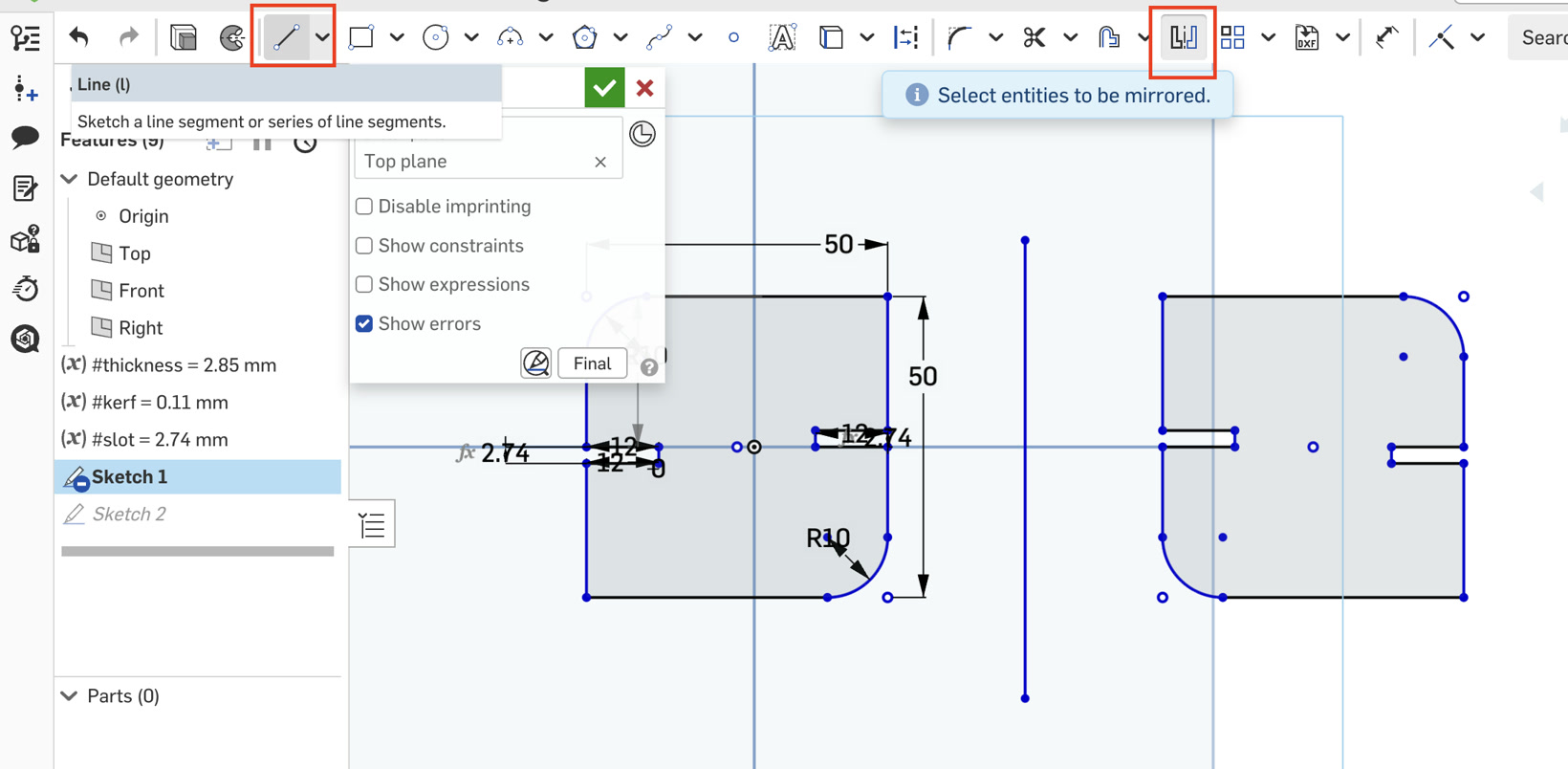Select the 3 point arc tool
Screen dimensions: 1568x769
[x=511, y=37]
